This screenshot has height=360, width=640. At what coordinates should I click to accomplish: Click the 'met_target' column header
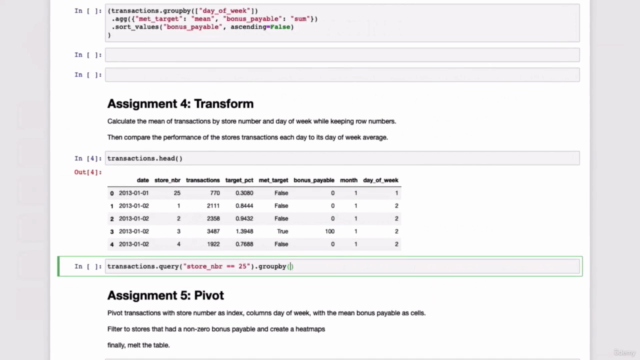(x=273, y=180)
